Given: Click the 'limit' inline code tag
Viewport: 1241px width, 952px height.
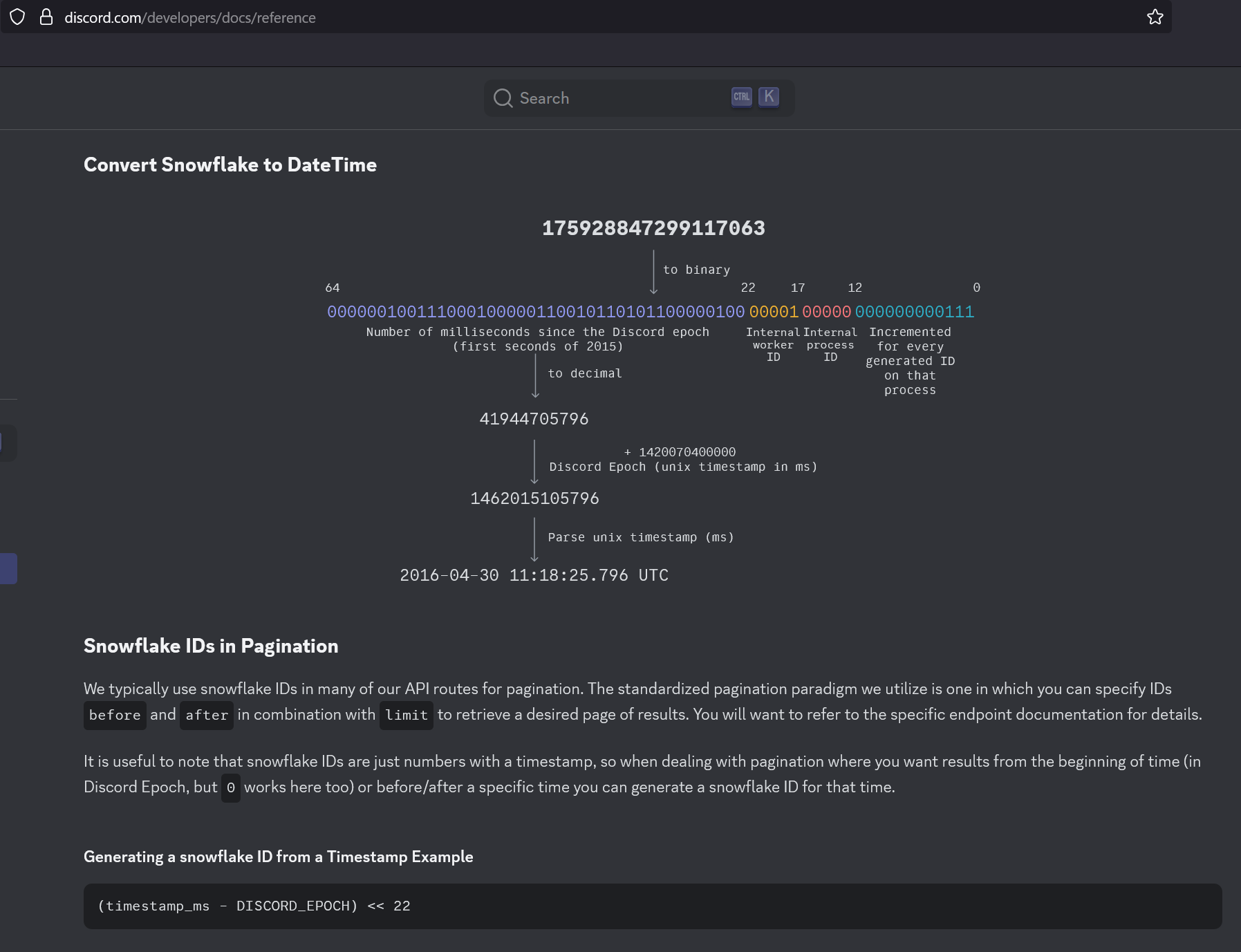Looking at the screenshot, I should [x=407, y=715].
